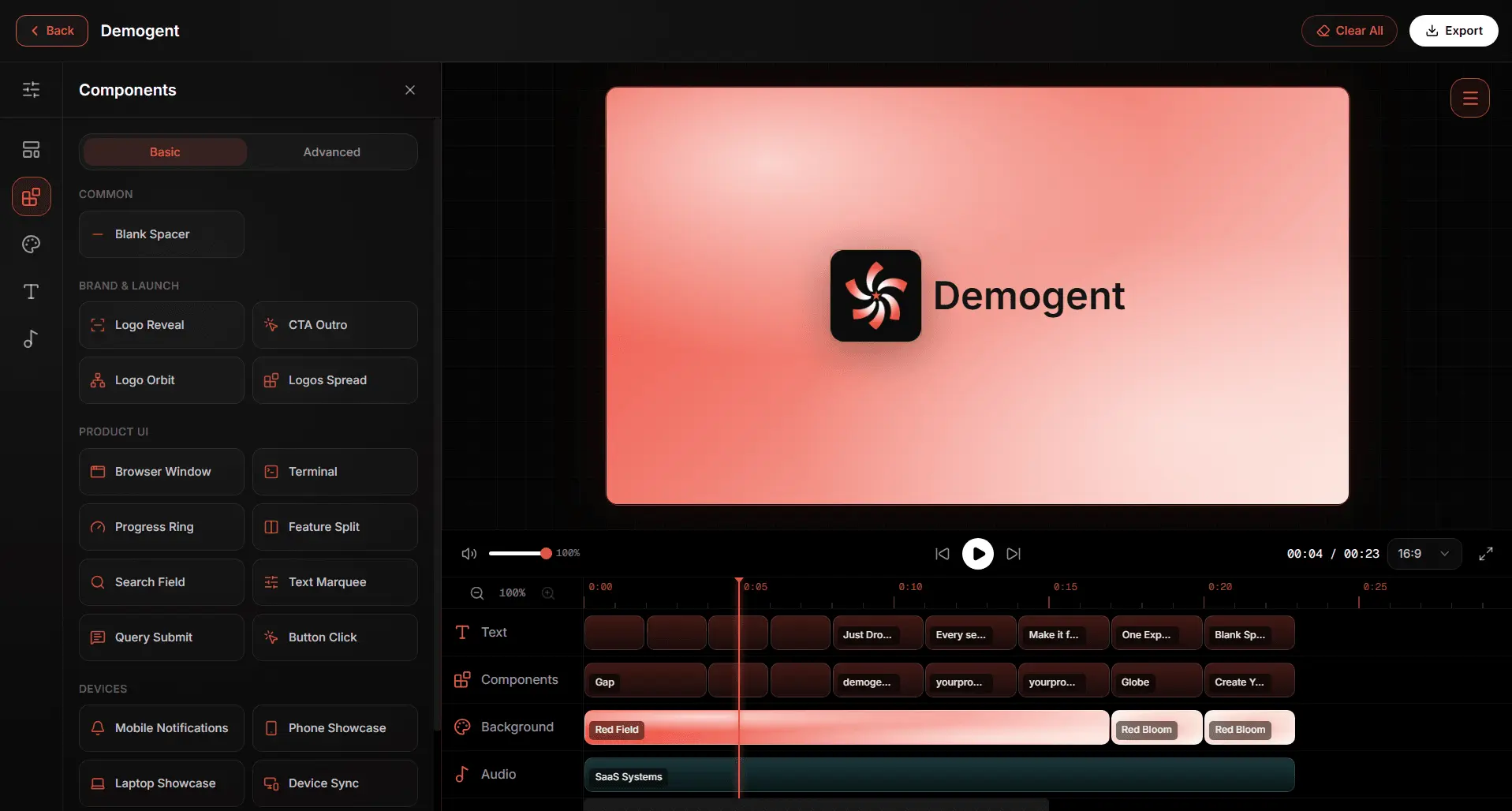Toggle fullscreen preview
The height and width of the screenshot is (811, 1512).
pos(1486,554)
